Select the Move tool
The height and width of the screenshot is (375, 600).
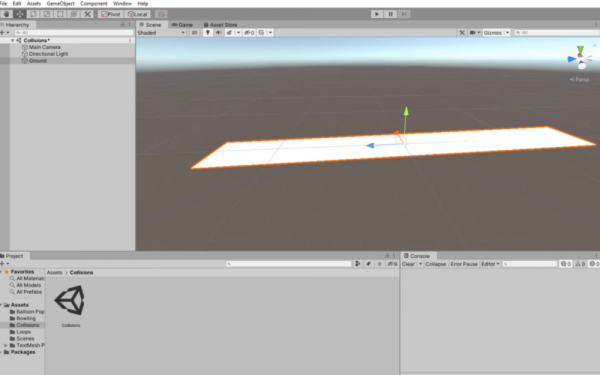pyautogui.click(x=20, y=14)
